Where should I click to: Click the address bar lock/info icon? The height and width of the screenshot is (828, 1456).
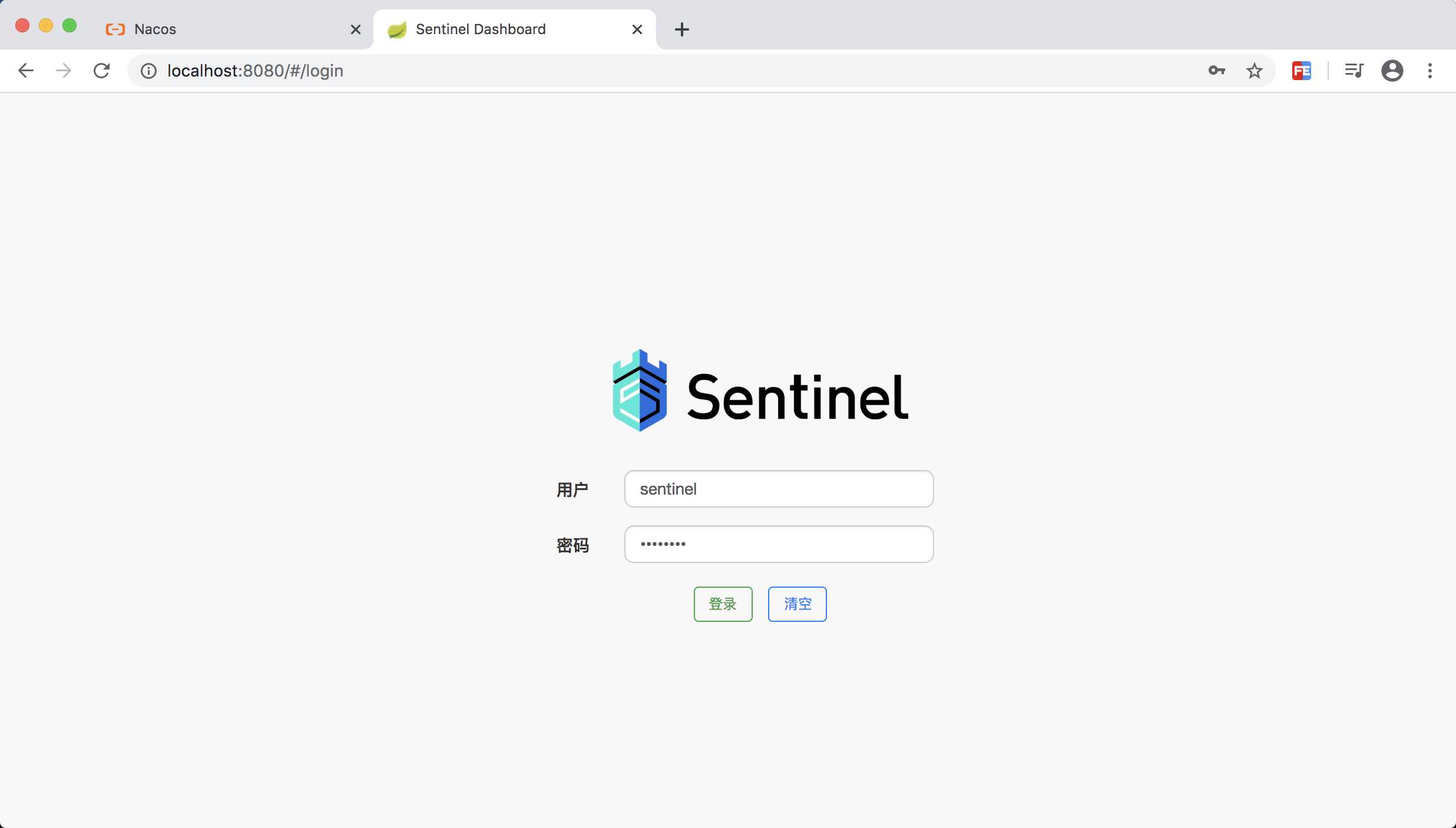coord(148,70)
